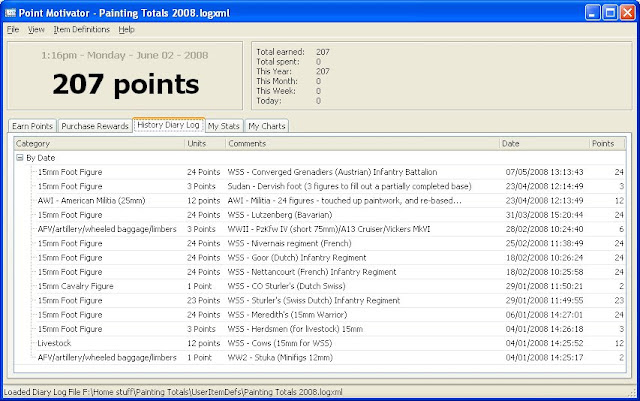Click the "23 Points" units cell

(x=203, y=301)
